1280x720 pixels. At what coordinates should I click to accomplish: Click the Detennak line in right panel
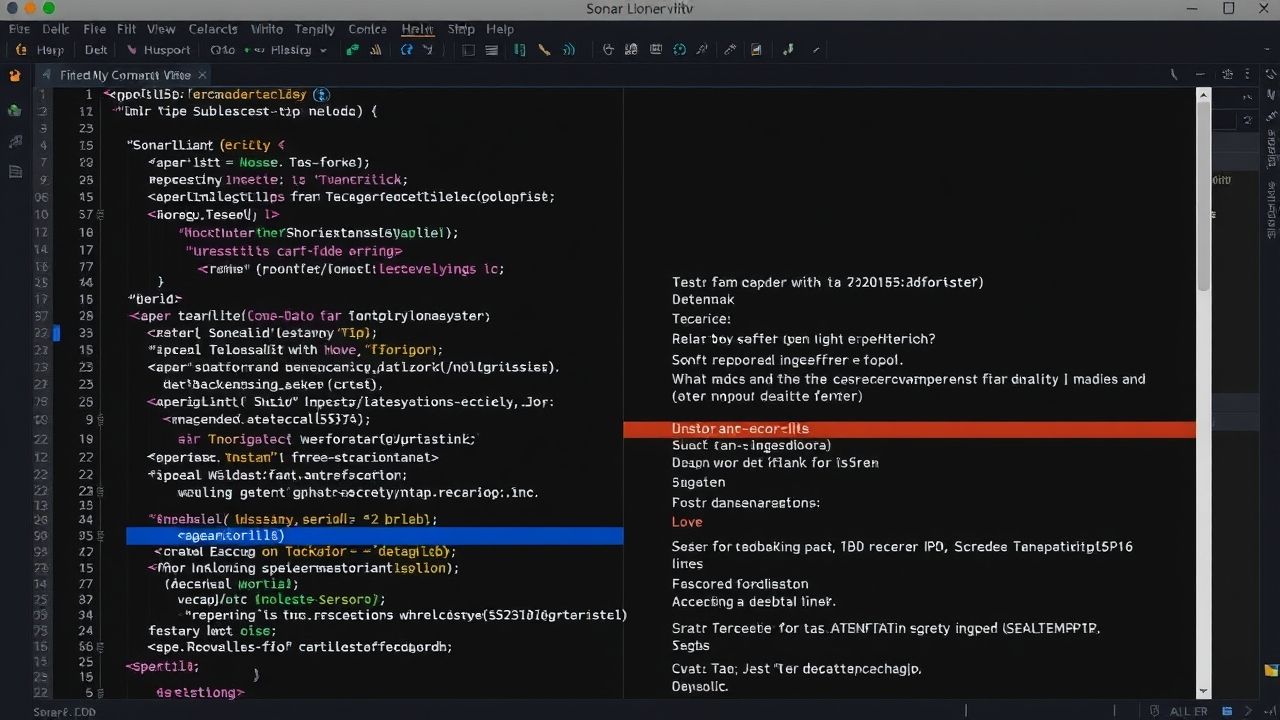tap(703, 300)
